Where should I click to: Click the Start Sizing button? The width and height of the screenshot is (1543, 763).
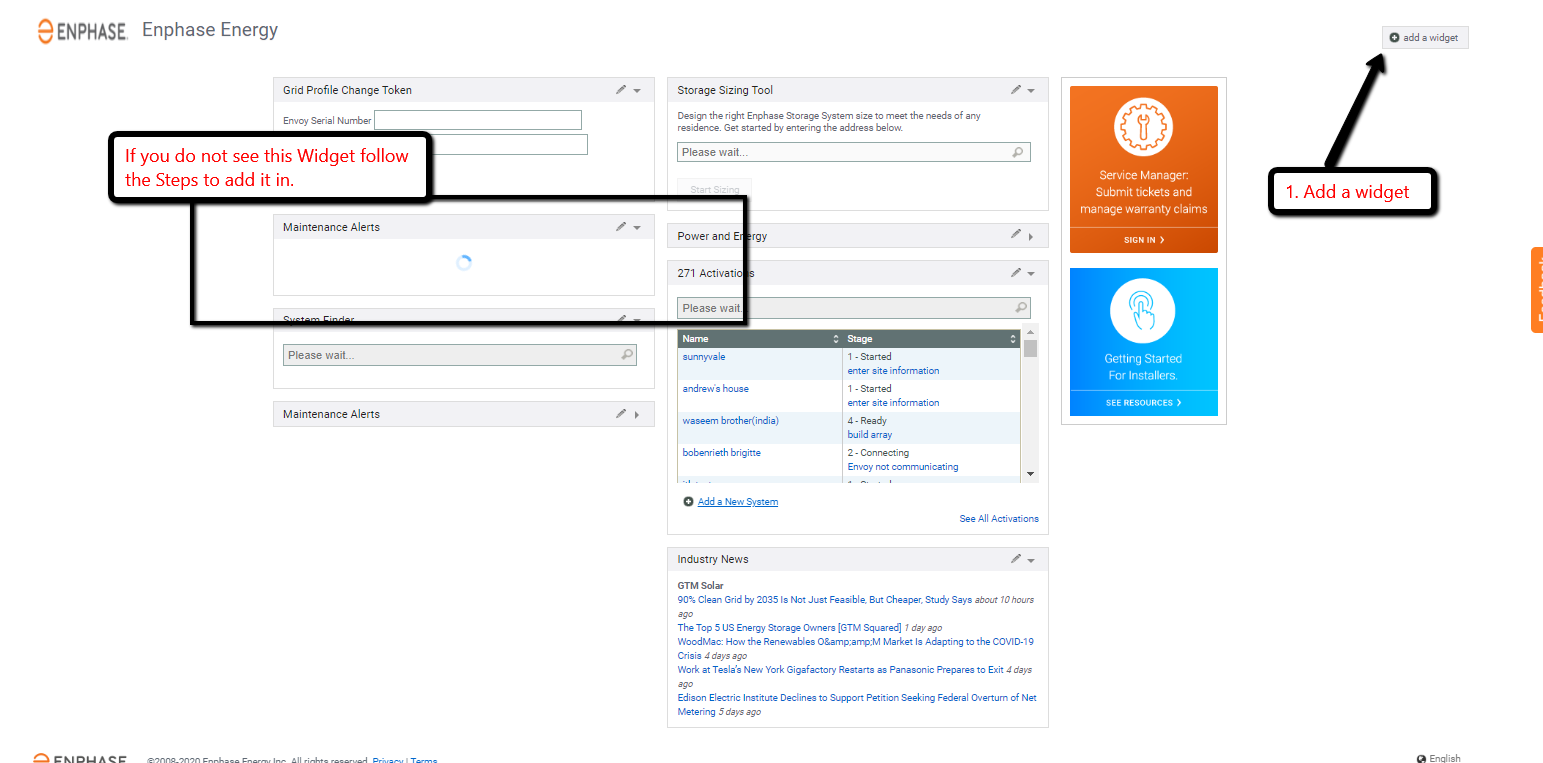coord(714,190)
